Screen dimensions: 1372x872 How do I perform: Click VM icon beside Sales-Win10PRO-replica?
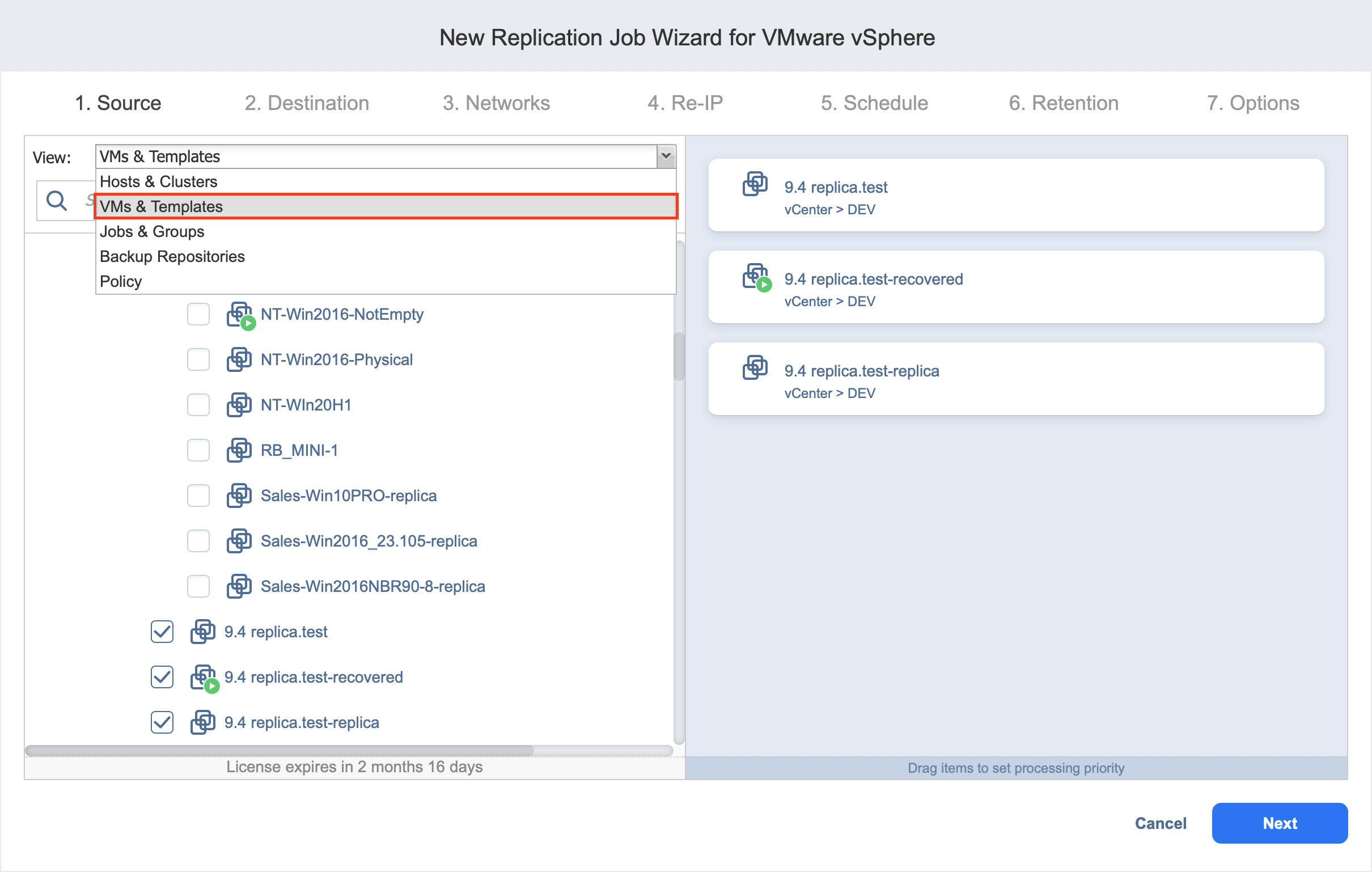click(x=239, y=497)
